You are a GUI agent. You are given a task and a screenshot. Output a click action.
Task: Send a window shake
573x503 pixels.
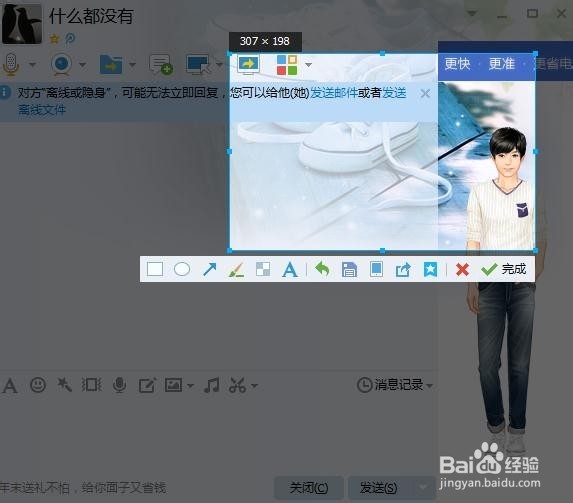tap(91, 385)
